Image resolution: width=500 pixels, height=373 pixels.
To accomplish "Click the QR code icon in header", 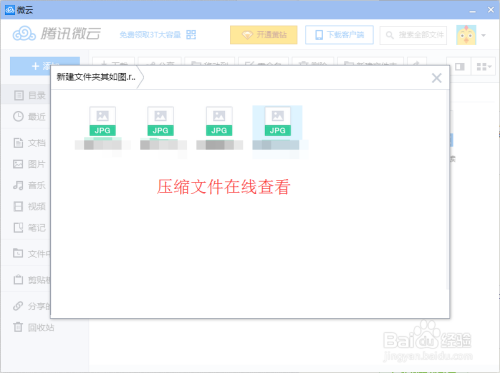I will pyautogui.click(x=191, y=35).
